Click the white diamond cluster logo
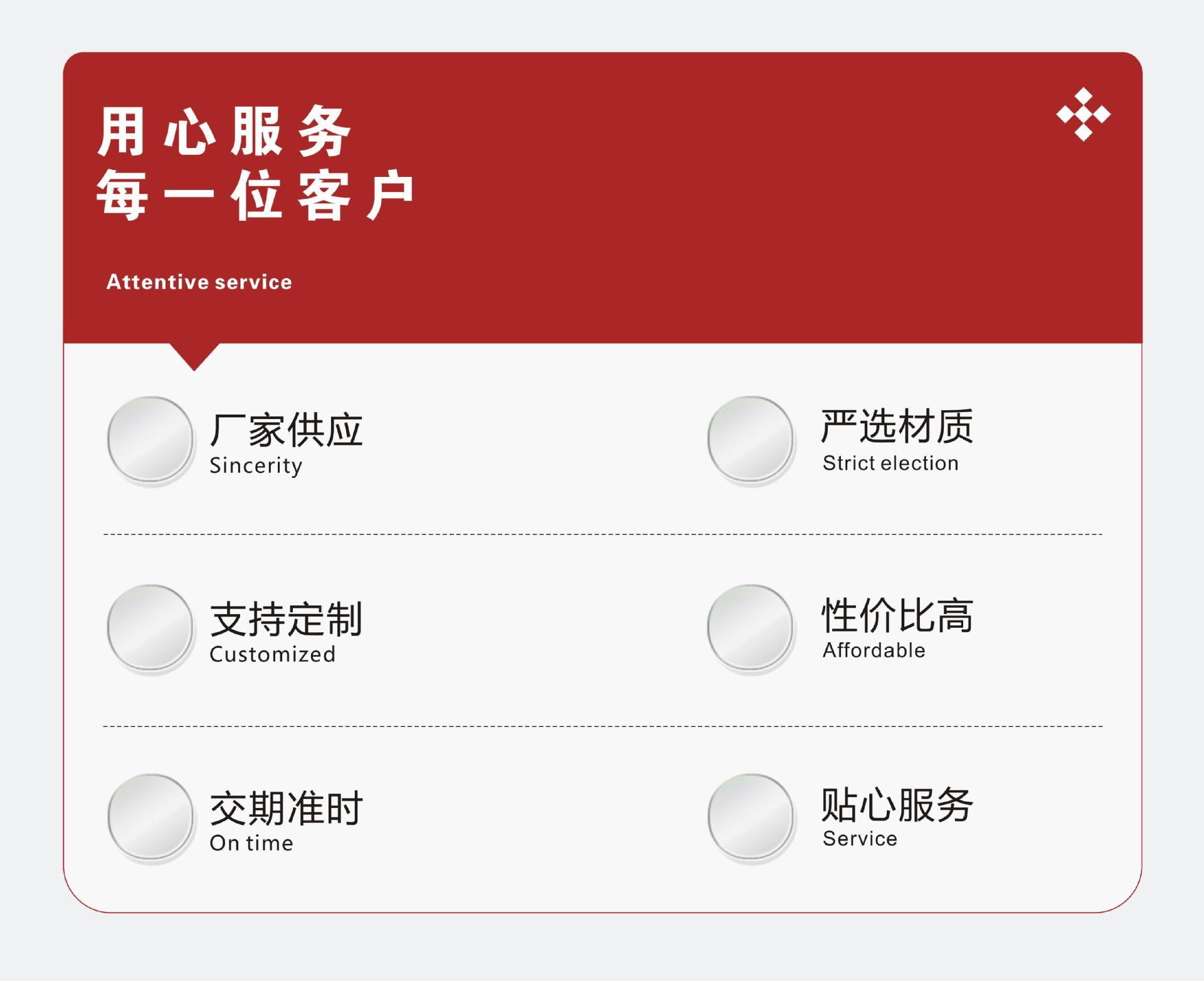Screen dimensions: 1204x981 (1083, 115)
